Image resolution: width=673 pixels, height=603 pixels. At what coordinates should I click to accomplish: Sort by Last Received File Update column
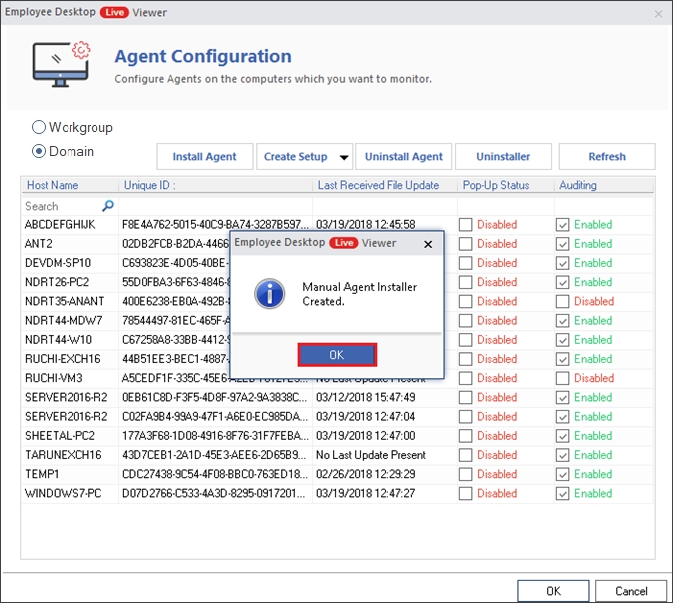coord(378,185)
